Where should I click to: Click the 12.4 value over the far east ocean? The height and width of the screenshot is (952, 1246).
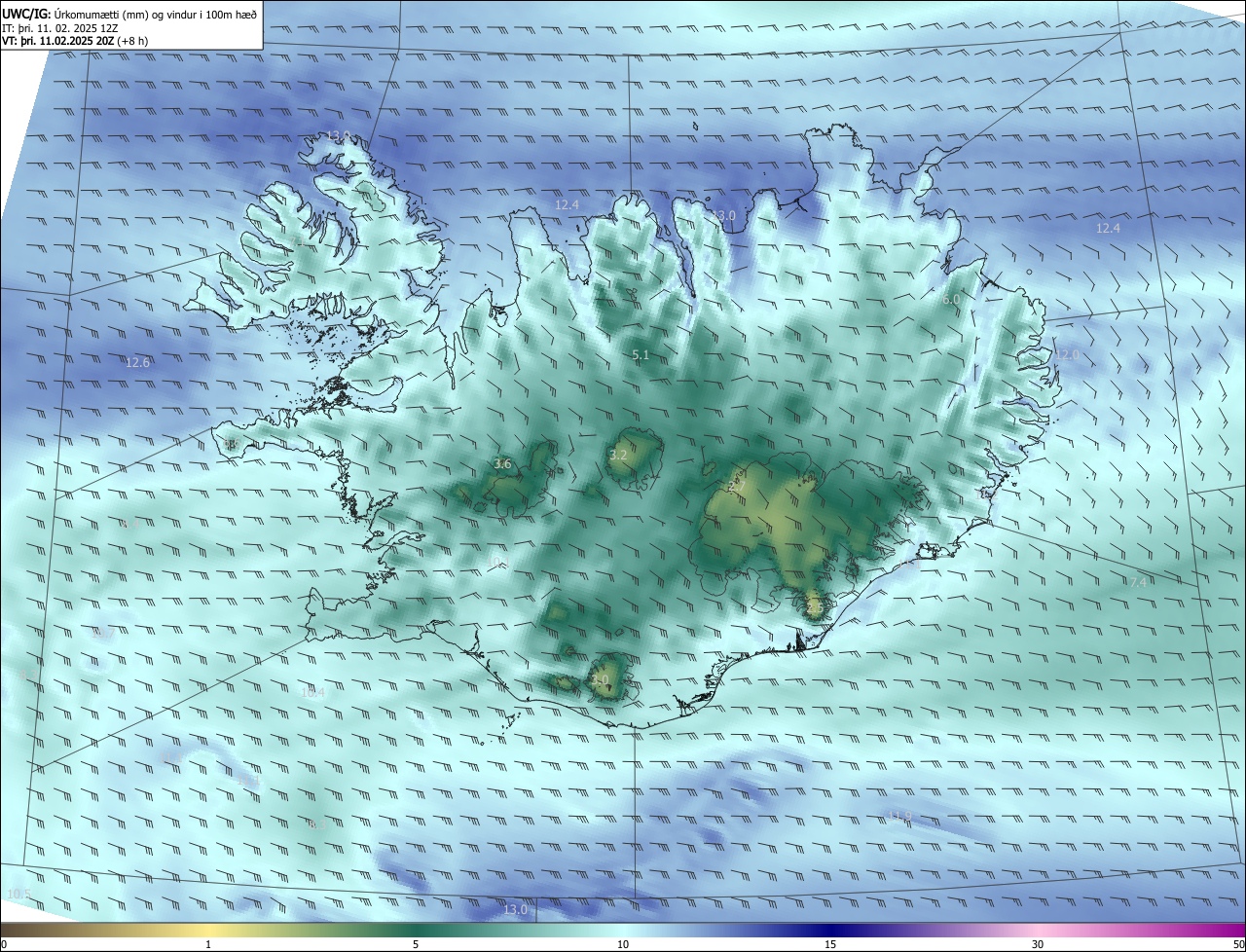(x=1108, y=228)
